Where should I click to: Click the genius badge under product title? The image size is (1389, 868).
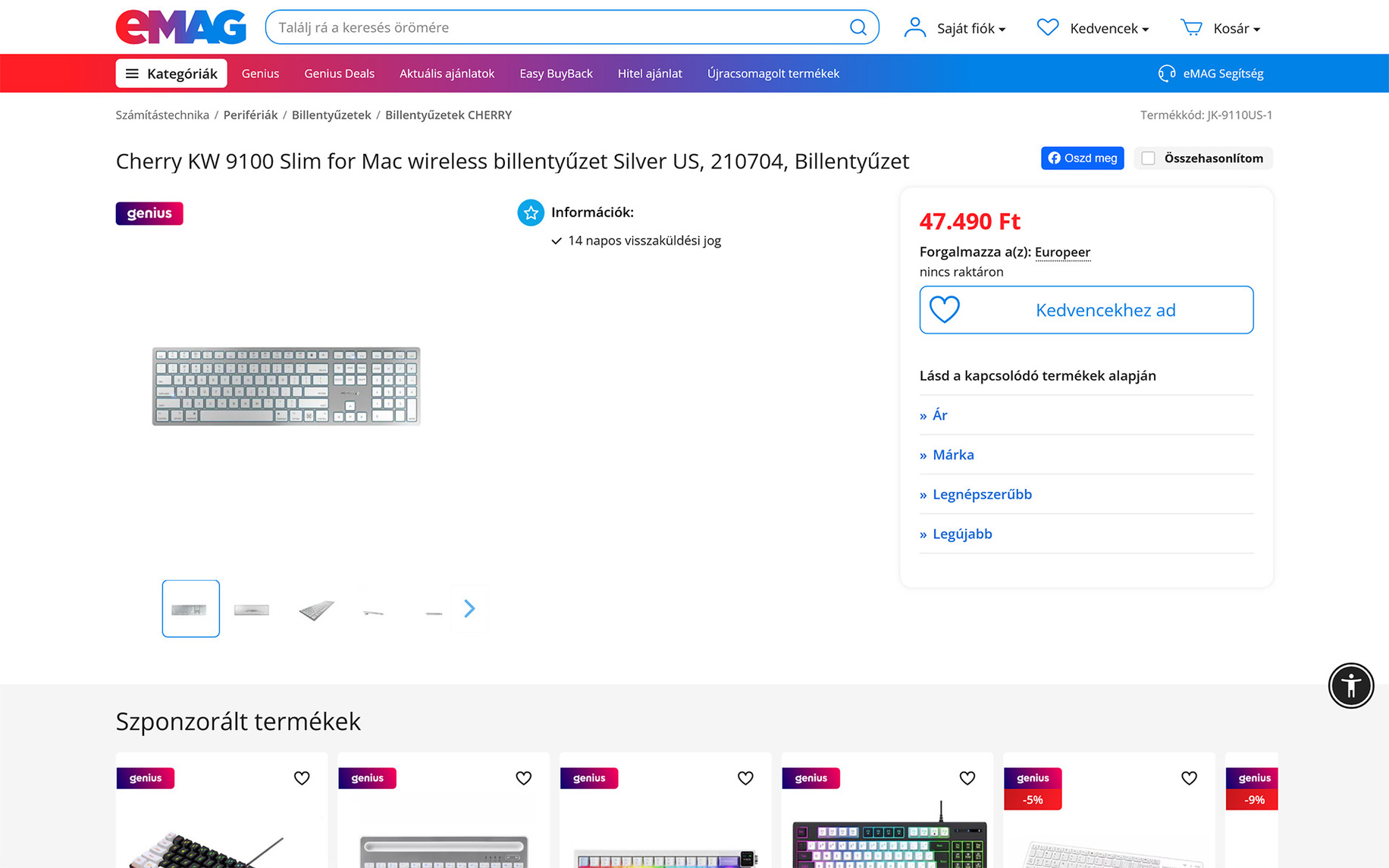click(149, 213)
